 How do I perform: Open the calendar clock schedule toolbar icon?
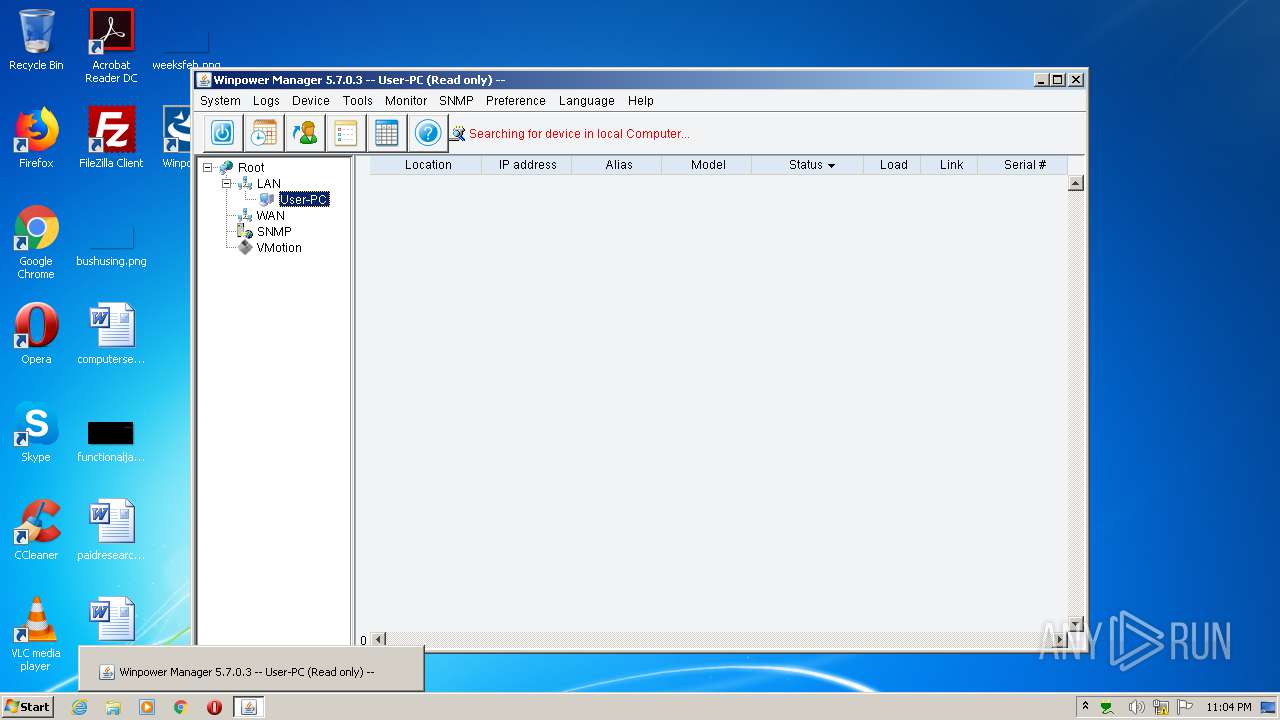point(264,133)
